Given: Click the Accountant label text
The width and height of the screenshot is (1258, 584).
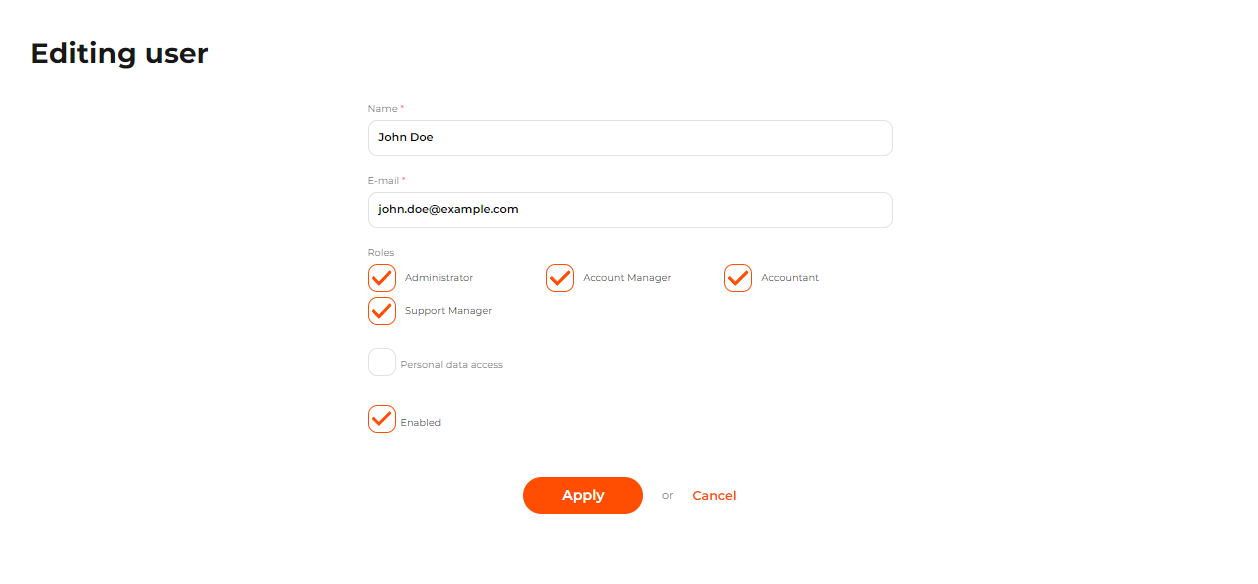Looking at the screenshot, I should [790, 278].
